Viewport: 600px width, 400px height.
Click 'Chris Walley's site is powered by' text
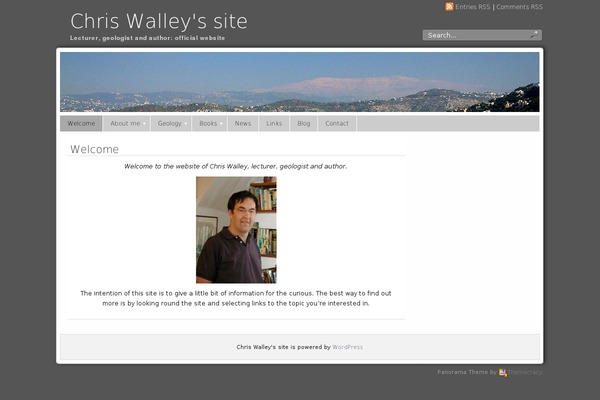pos(283,347)
